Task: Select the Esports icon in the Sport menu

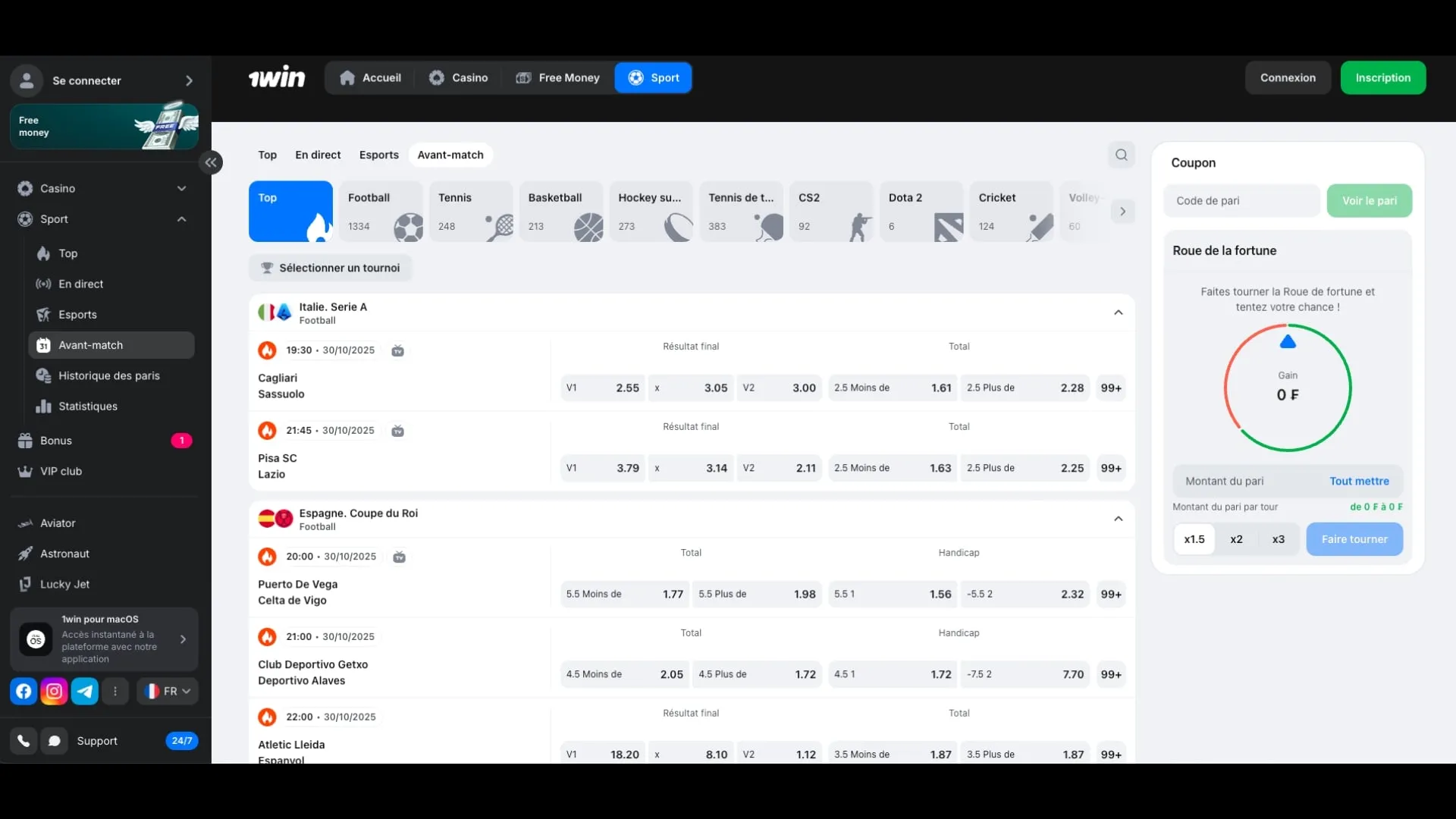Action: pyautogui.click(x=43, y=314)
